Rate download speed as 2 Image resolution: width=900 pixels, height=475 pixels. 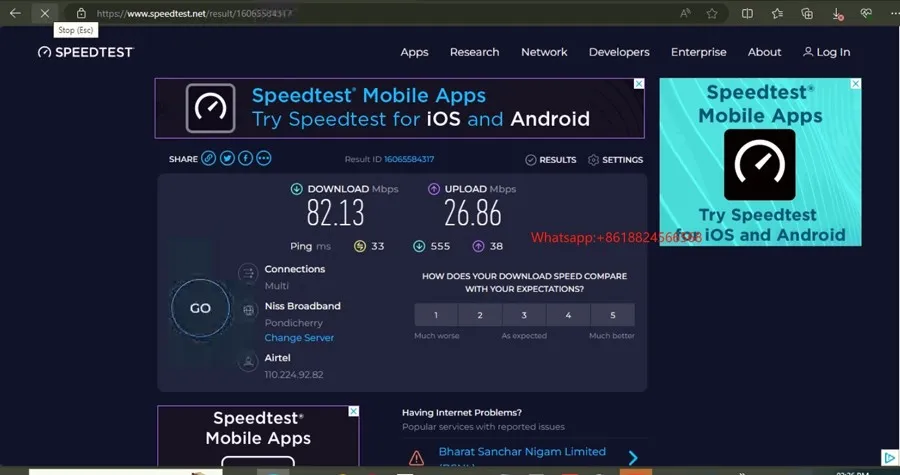pos(480,315)
